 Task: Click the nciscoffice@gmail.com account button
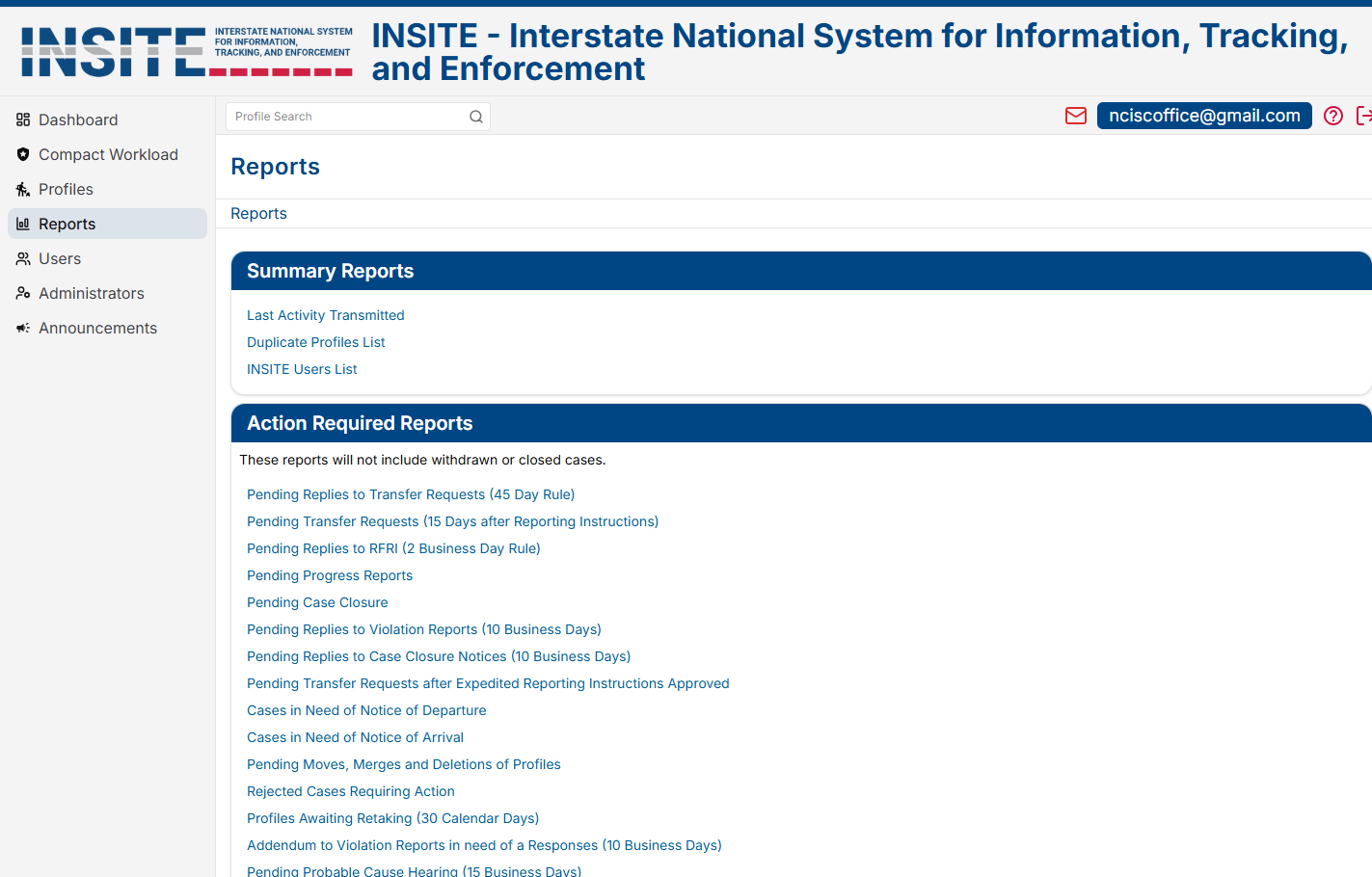tap(1204, 116)
